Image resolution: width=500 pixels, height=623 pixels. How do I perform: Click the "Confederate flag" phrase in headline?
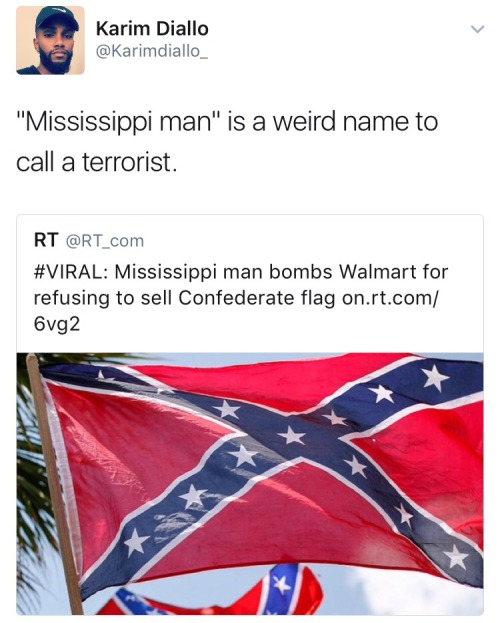(x=257, y=298)
